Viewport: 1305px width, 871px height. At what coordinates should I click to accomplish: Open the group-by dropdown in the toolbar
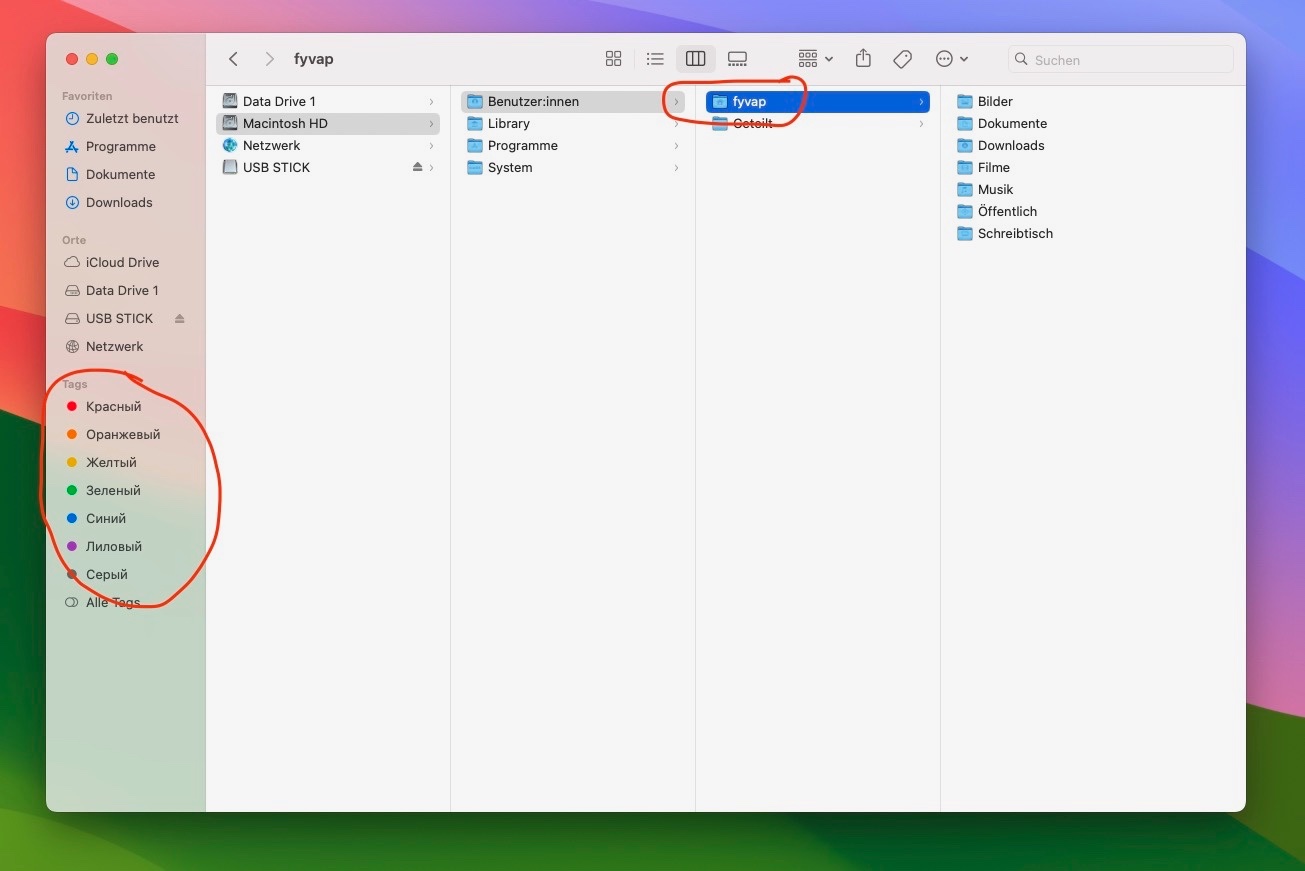click(x=815, y=59)
